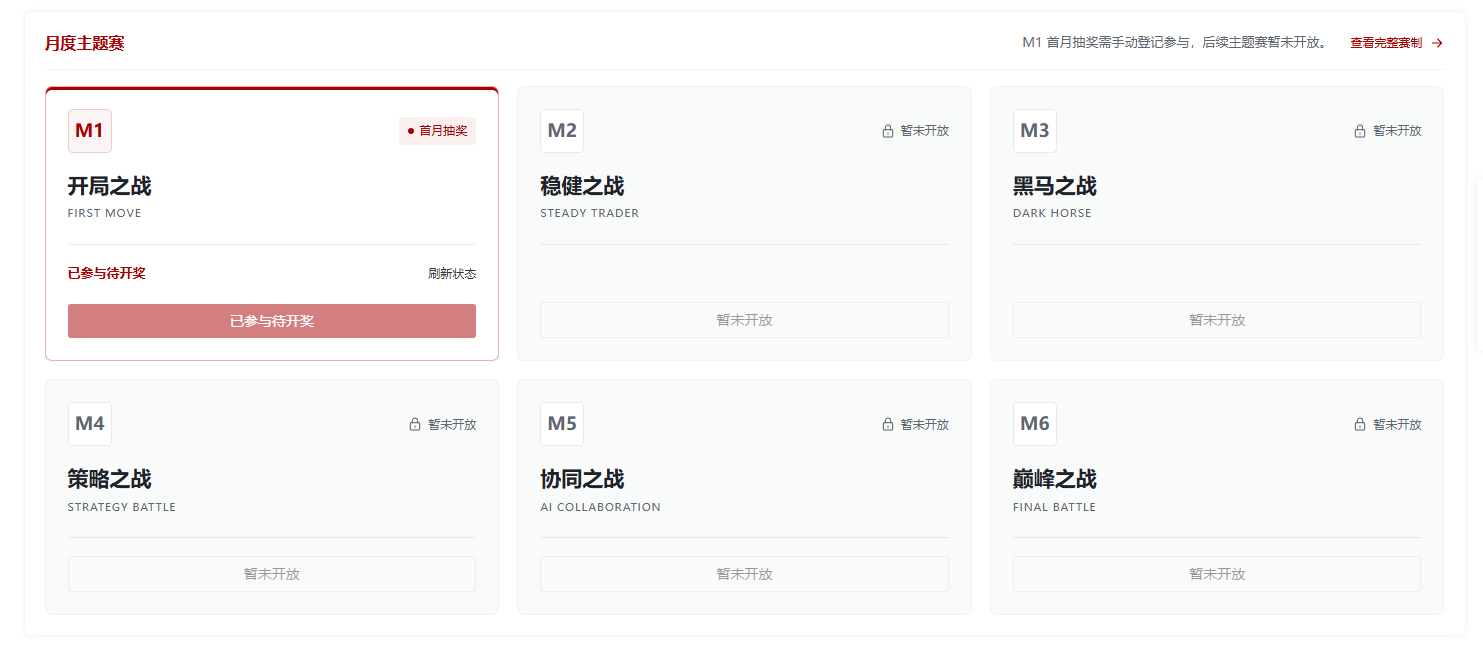Click the 首月抽奖 badge

(437, 131)
